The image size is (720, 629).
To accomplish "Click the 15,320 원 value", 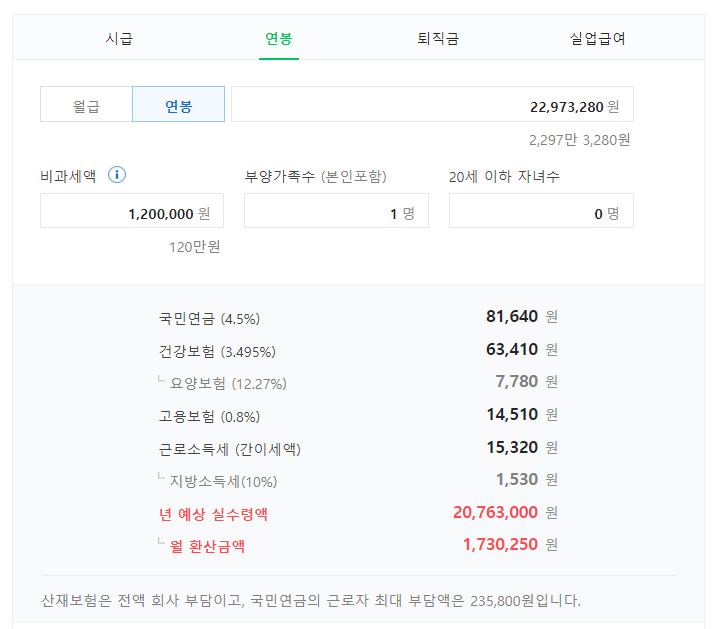I will point(522,447).
